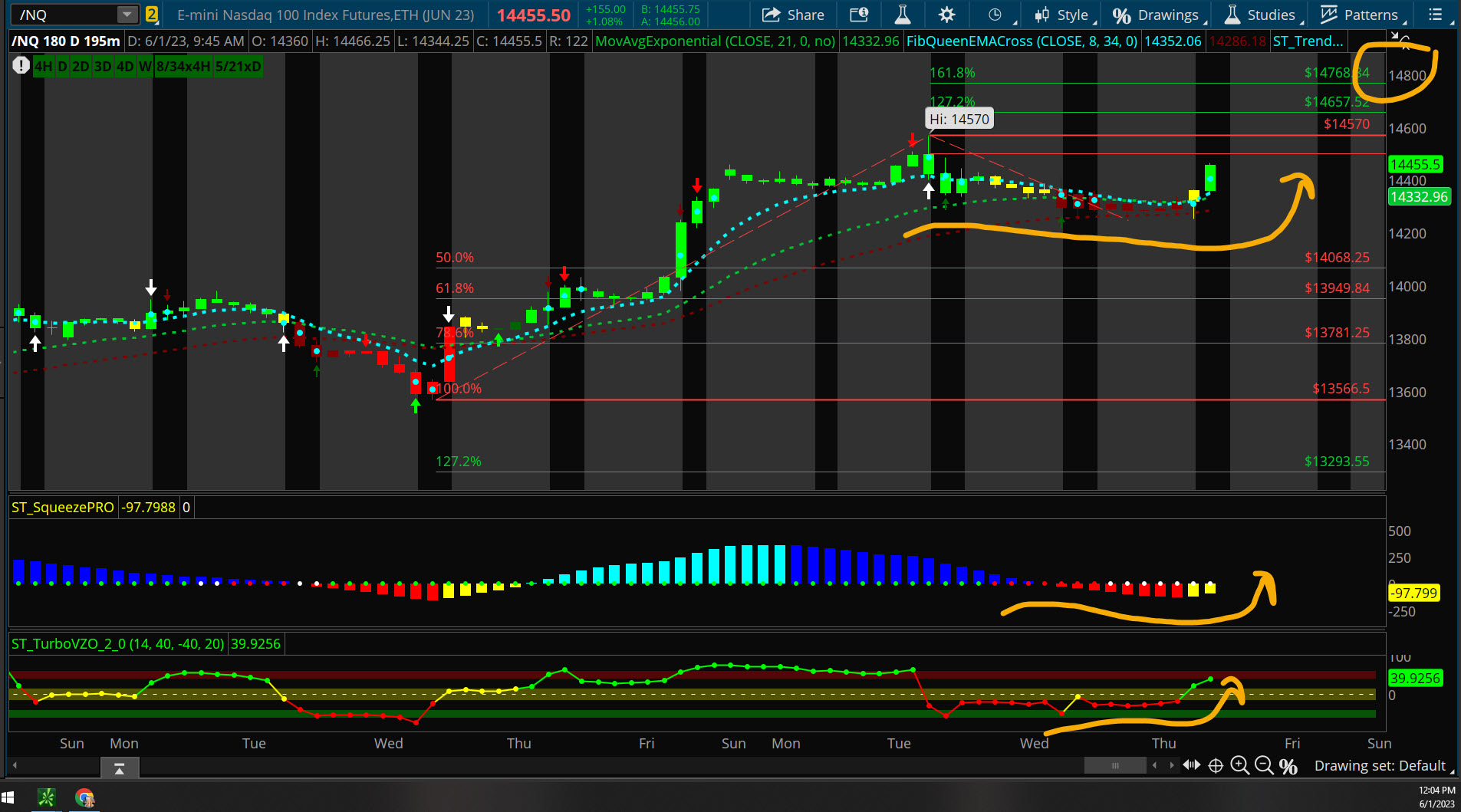This screenshot has height=812, width=1461.
Task: Open the Studies menu
Action: click(1269, 14)
